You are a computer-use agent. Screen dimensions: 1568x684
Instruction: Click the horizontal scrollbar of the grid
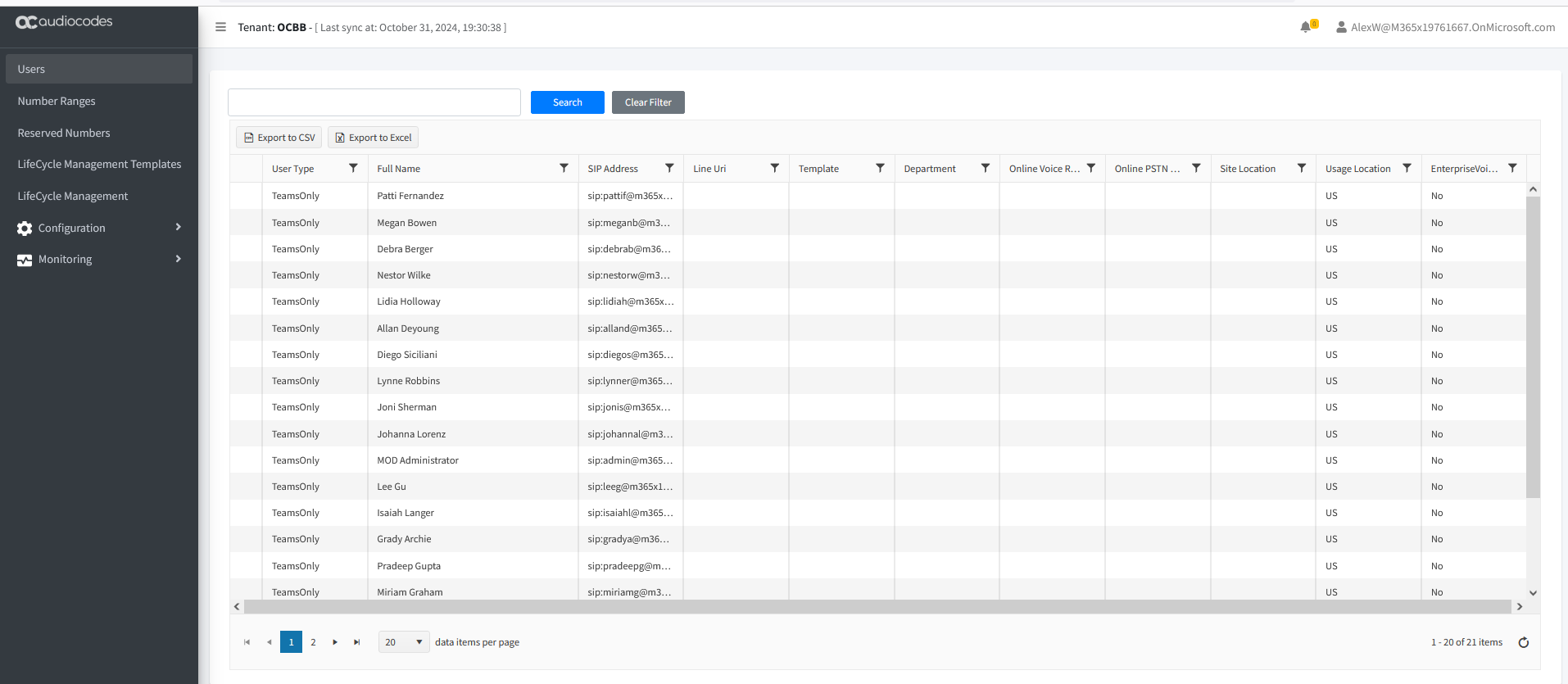click(877, 607)
